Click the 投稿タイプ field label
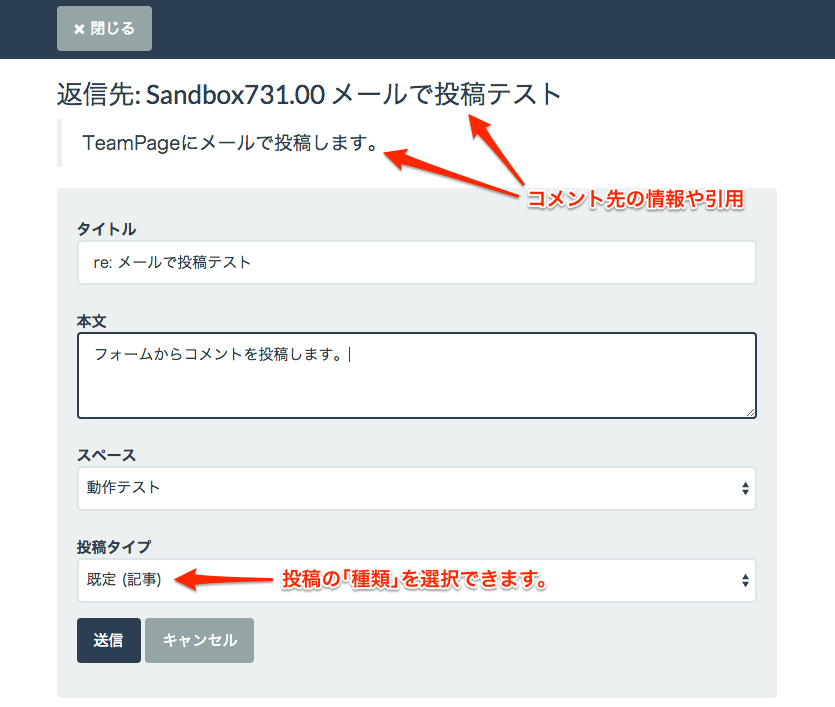 pos(114,546)
